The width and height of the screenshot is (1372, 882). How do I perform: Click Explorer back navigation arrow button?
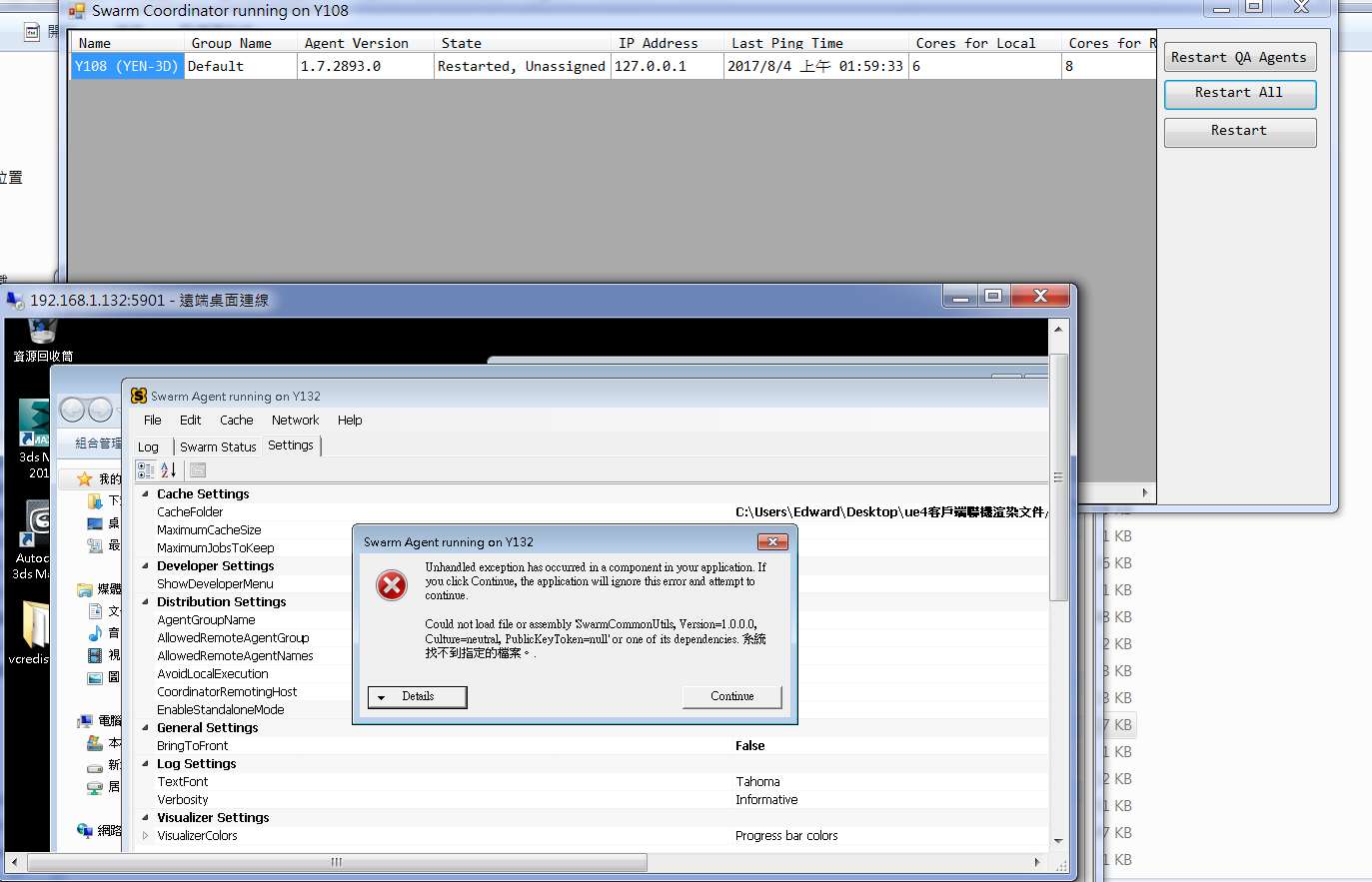point(72,410)
